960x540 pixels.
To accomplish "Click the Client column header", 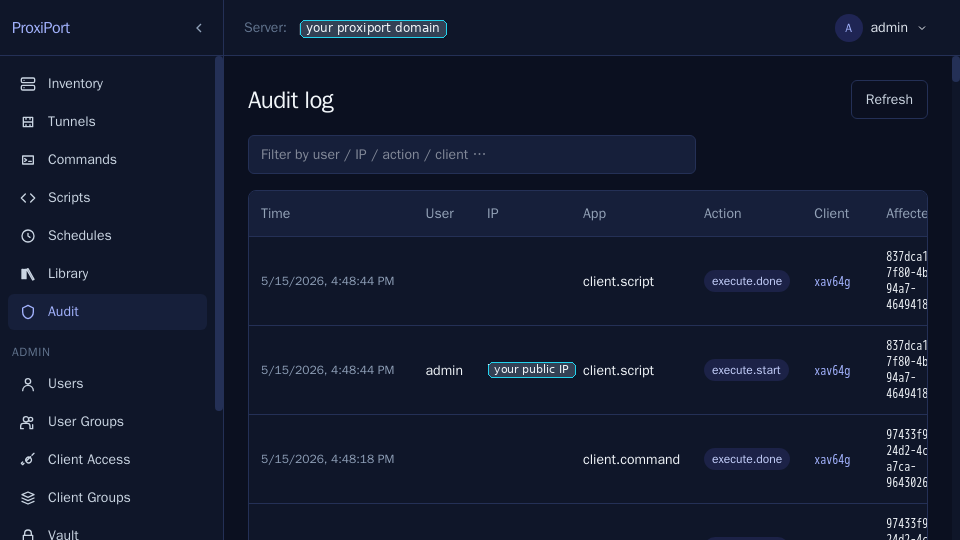I will [831, 214].
